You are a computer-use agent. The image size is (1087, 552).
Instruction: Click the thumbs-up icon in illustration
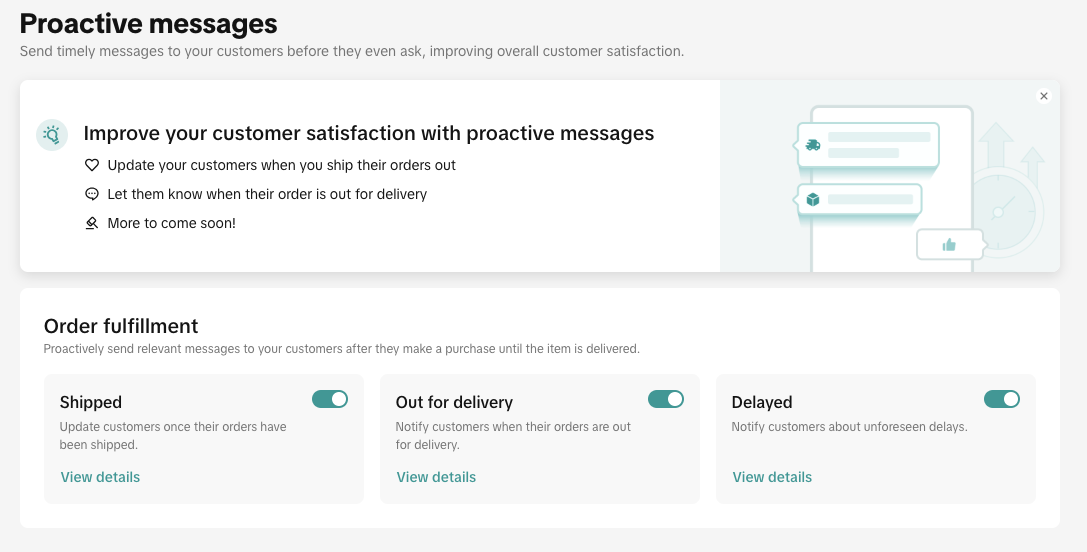(x=949, y=244)
